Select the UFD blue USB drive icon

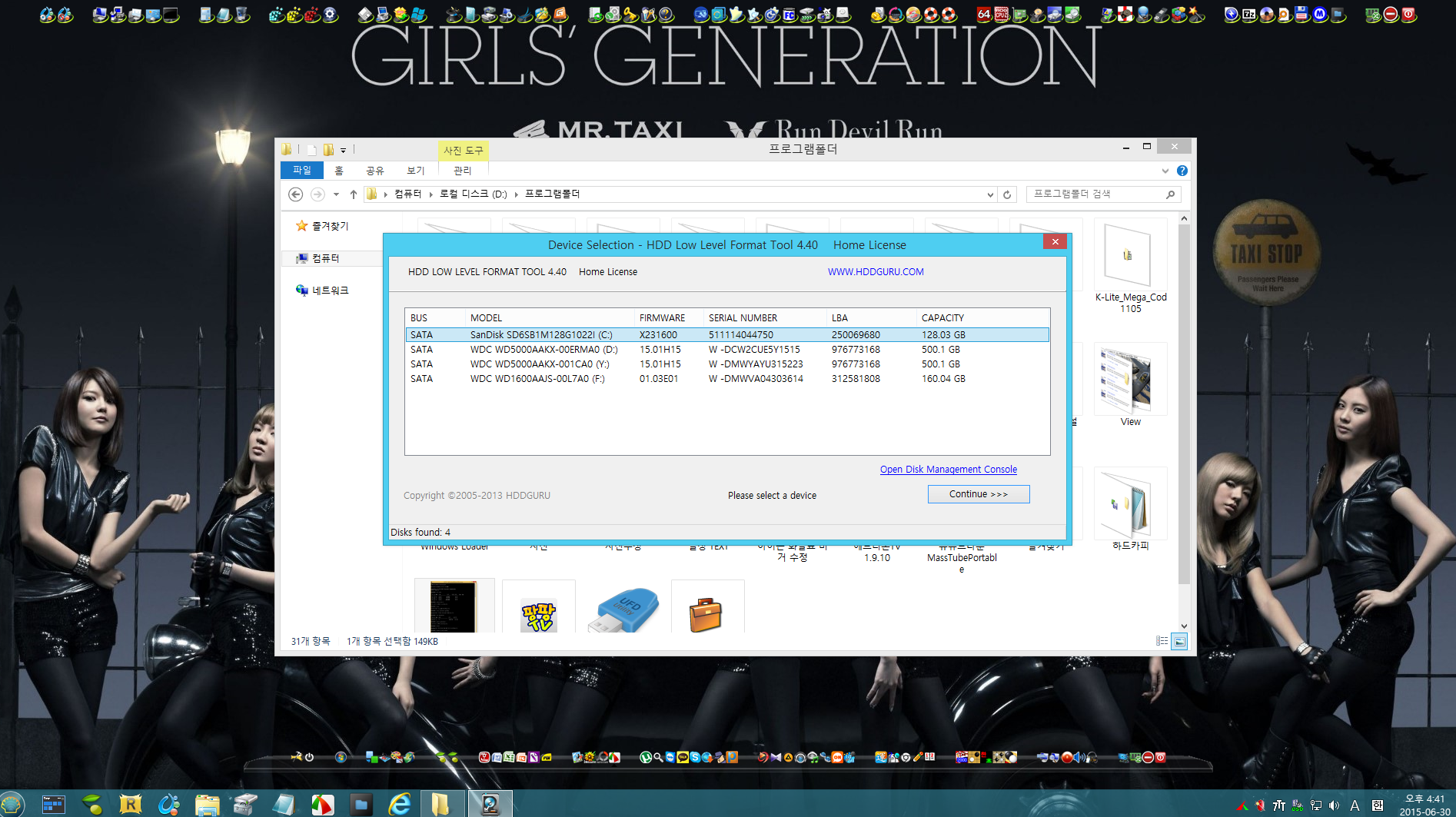(x=623, y=609)
